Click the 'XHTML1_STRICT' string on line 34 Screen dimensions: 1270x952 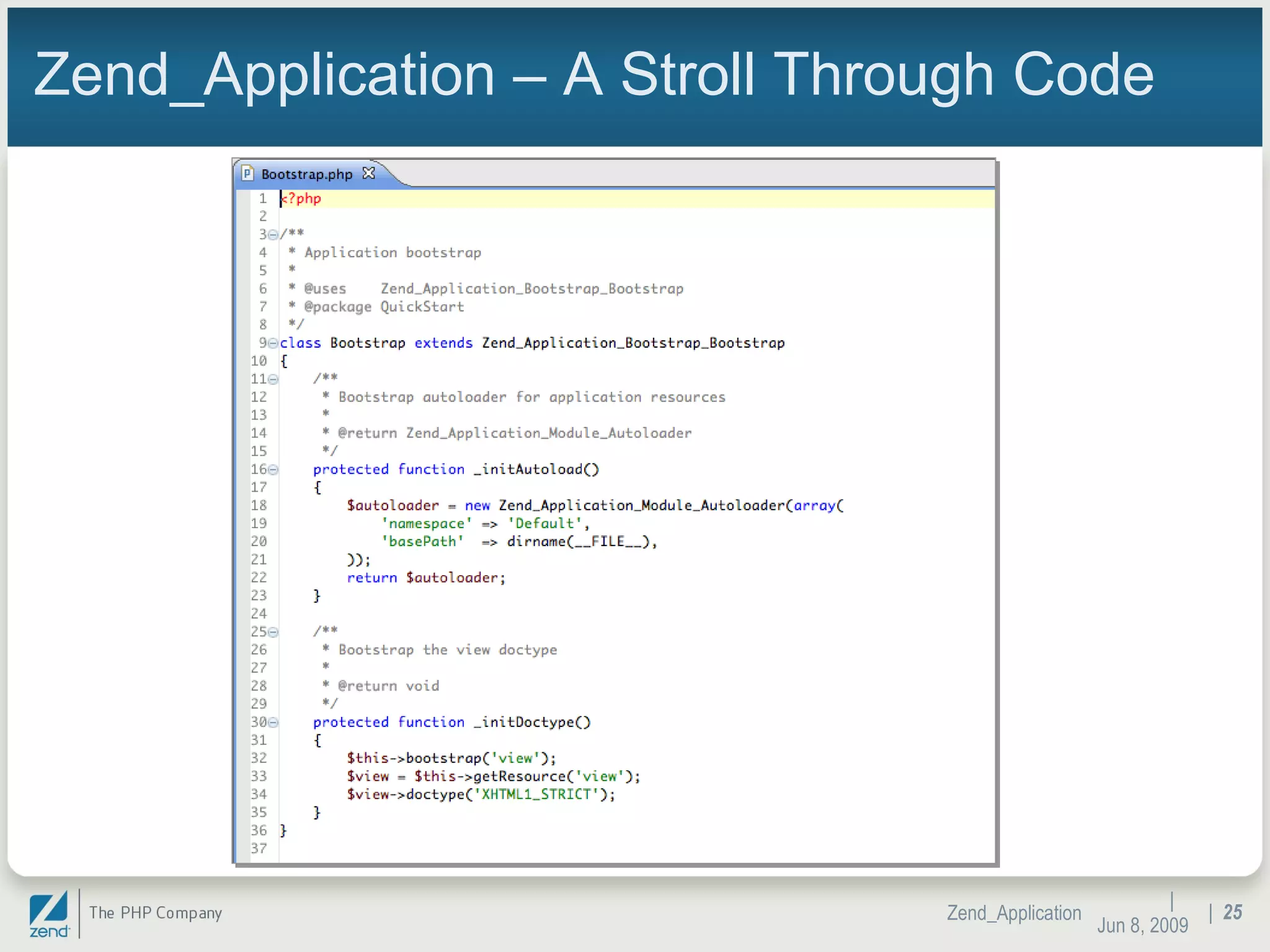pos(536,795)
